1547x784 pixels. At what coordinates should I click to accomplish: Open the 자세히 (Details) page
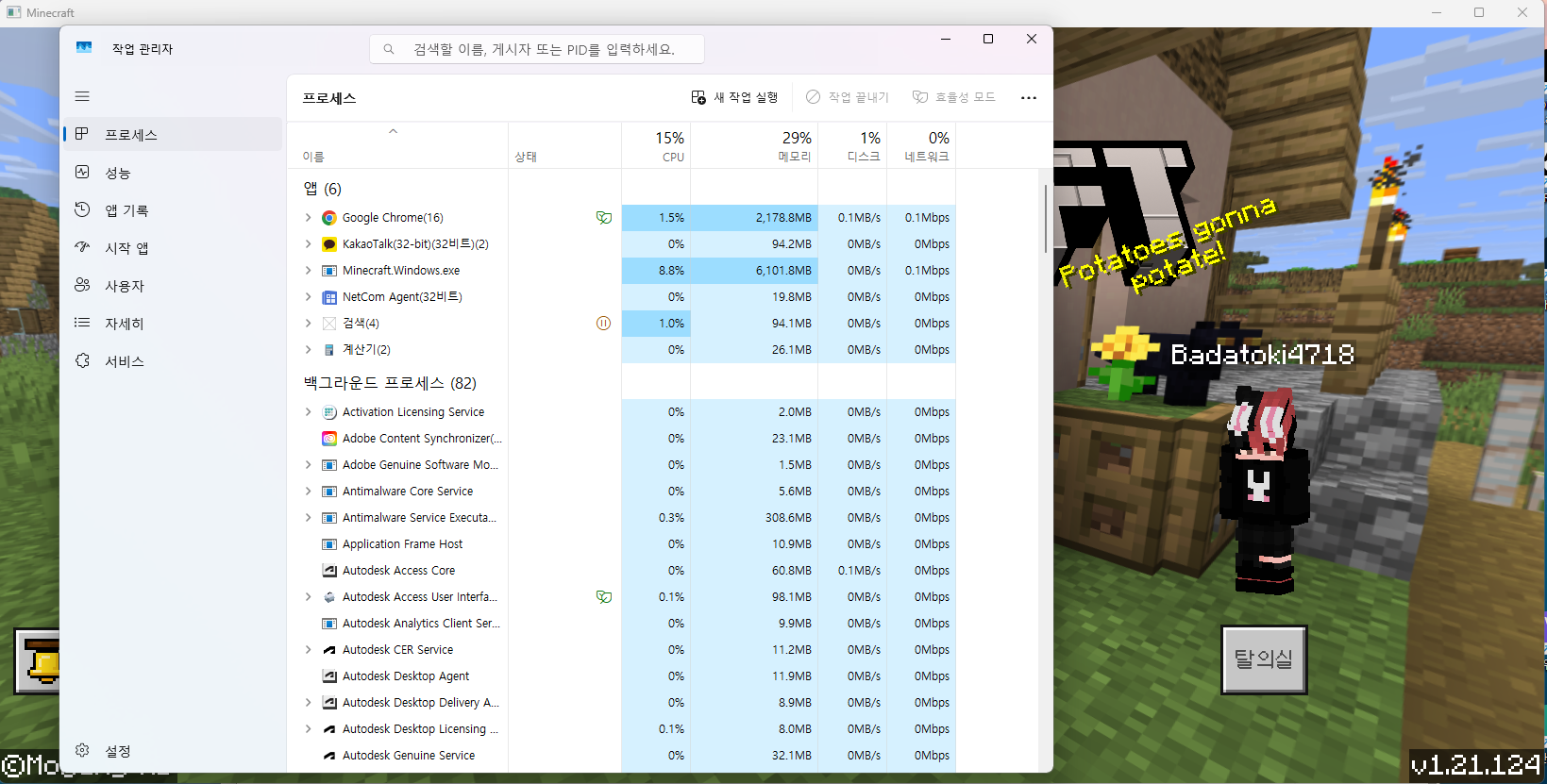(124, 324)
